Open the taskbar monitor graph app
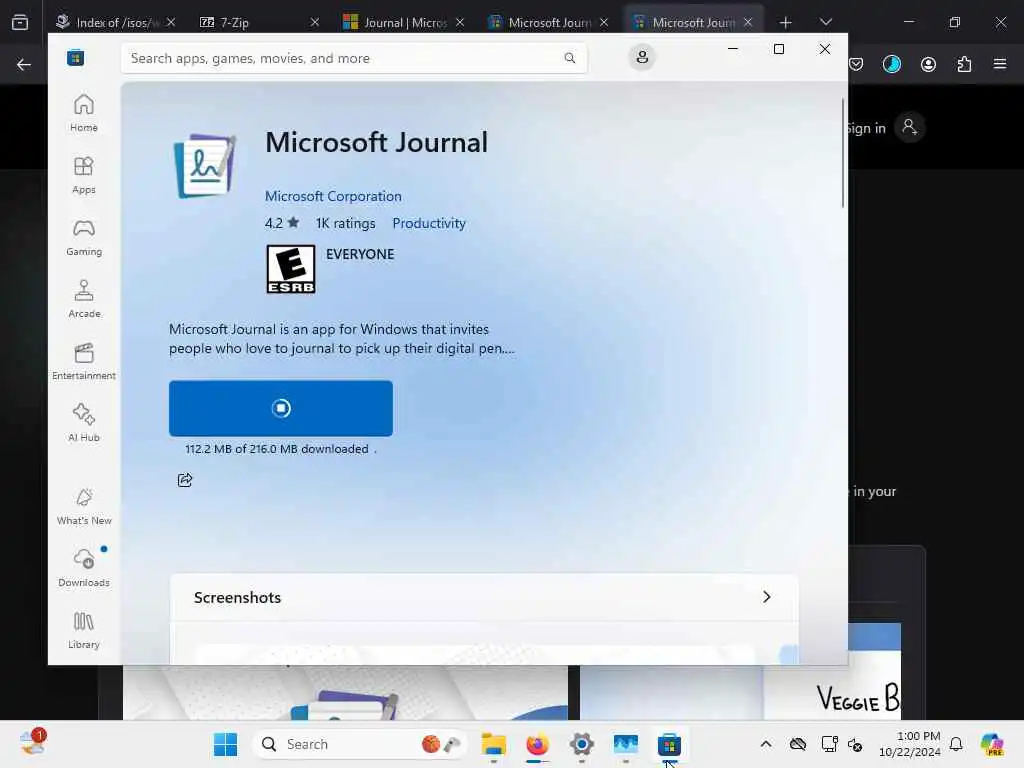This screenshot has height=768, width=1024. click(x=625, y=744)
